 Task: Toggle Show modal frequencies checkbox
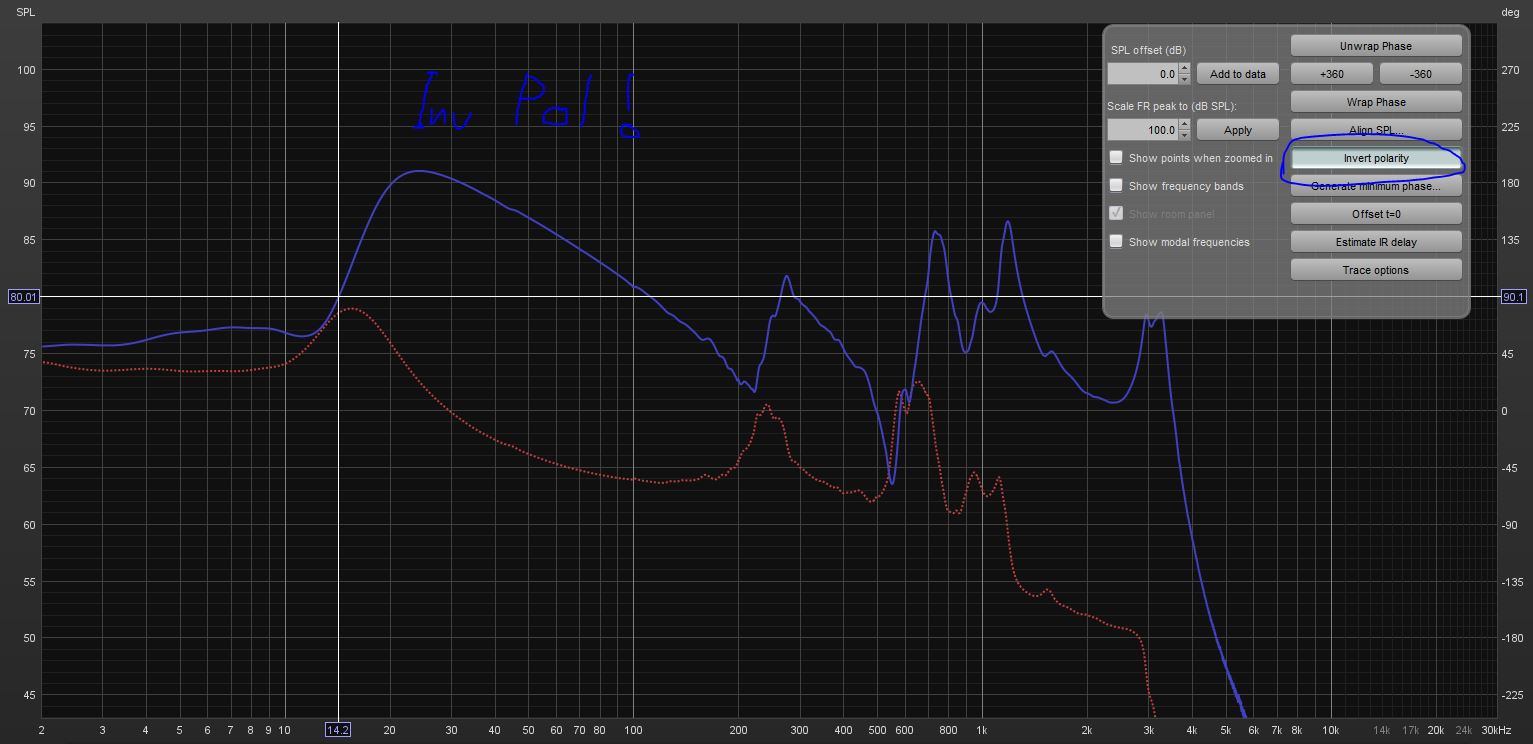tap(1116, 242)
